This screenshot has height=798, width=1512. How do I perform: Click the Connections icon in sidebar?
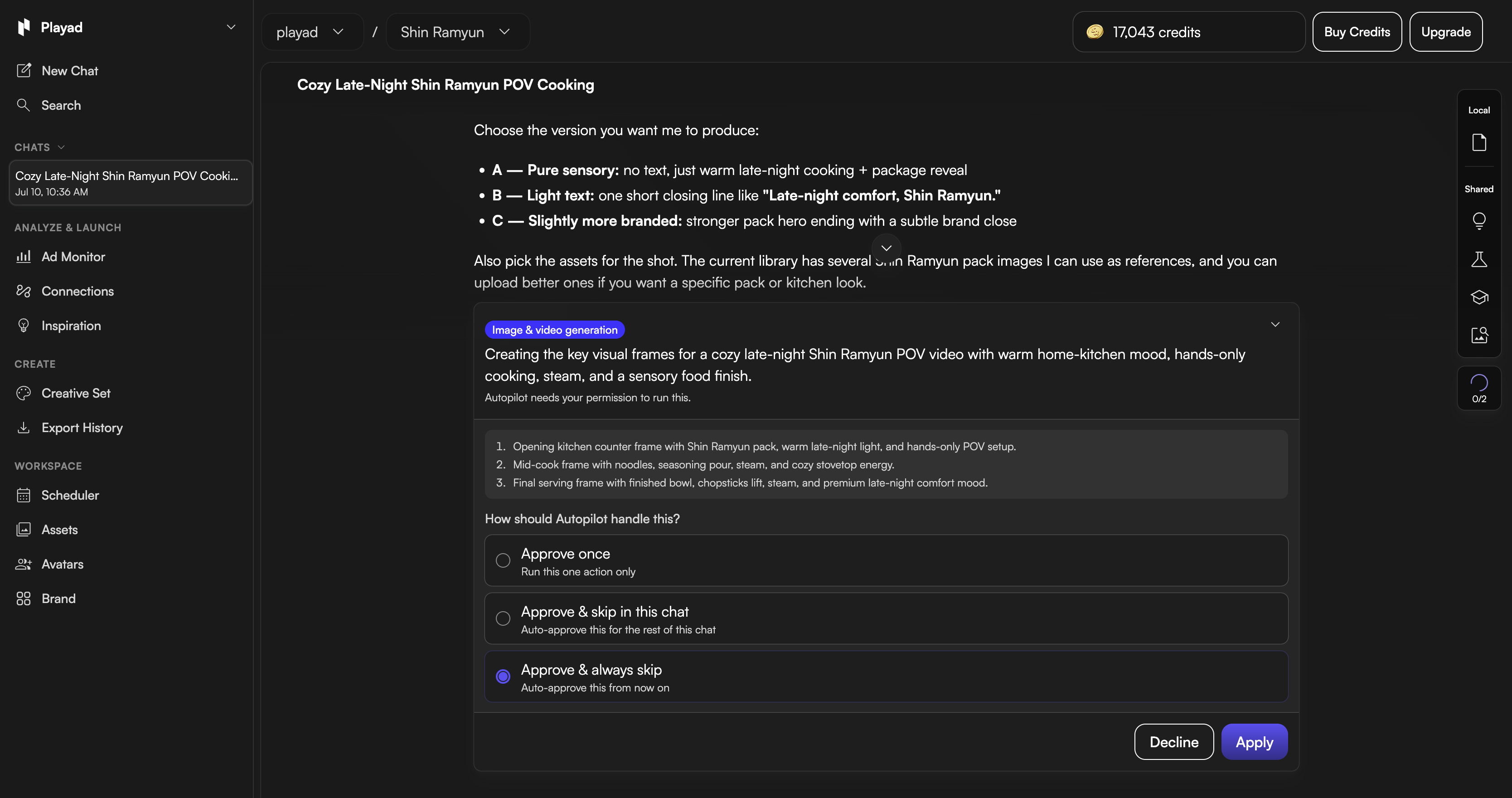pos(24,291)
